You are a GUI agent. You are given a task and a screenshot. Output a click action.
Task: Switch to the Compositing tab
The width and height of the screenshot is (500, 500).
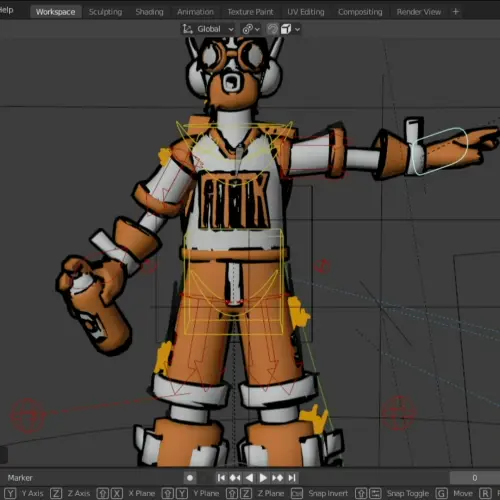point(360,12)
